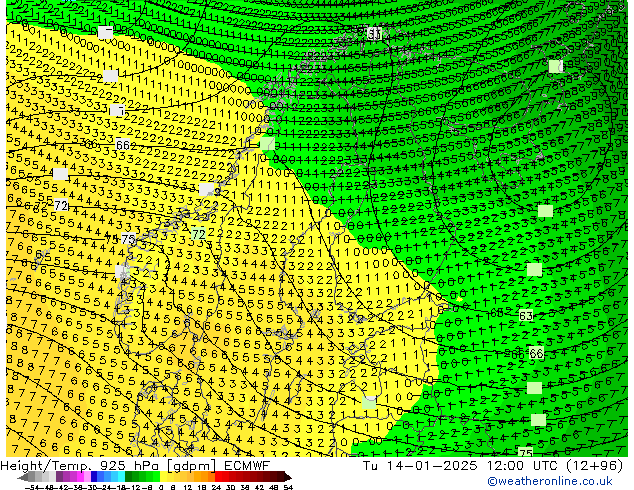Click the -54 value under the temperature legend
Viewport: 634px width, 490px height.
point(32,487)
